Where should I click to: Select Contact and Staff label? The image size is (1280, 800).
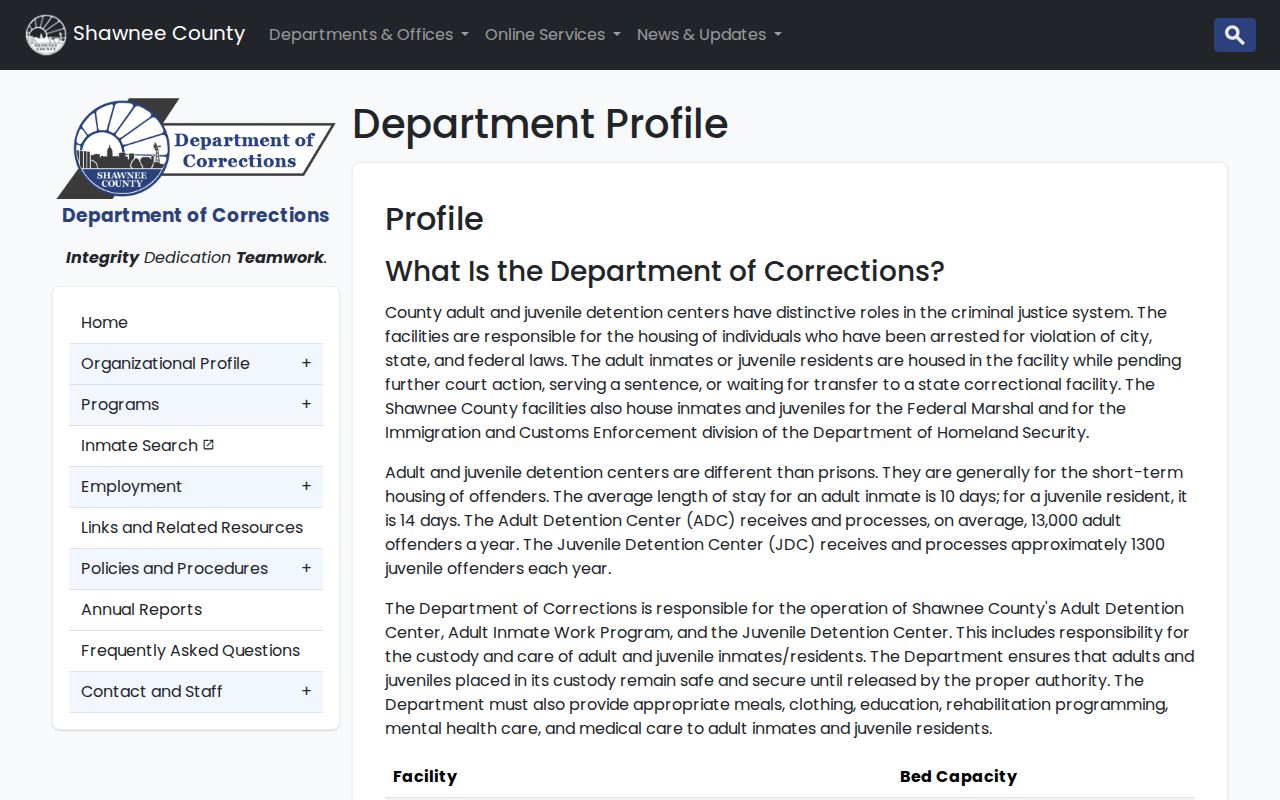pyautogui.click(x=152, y=691)
